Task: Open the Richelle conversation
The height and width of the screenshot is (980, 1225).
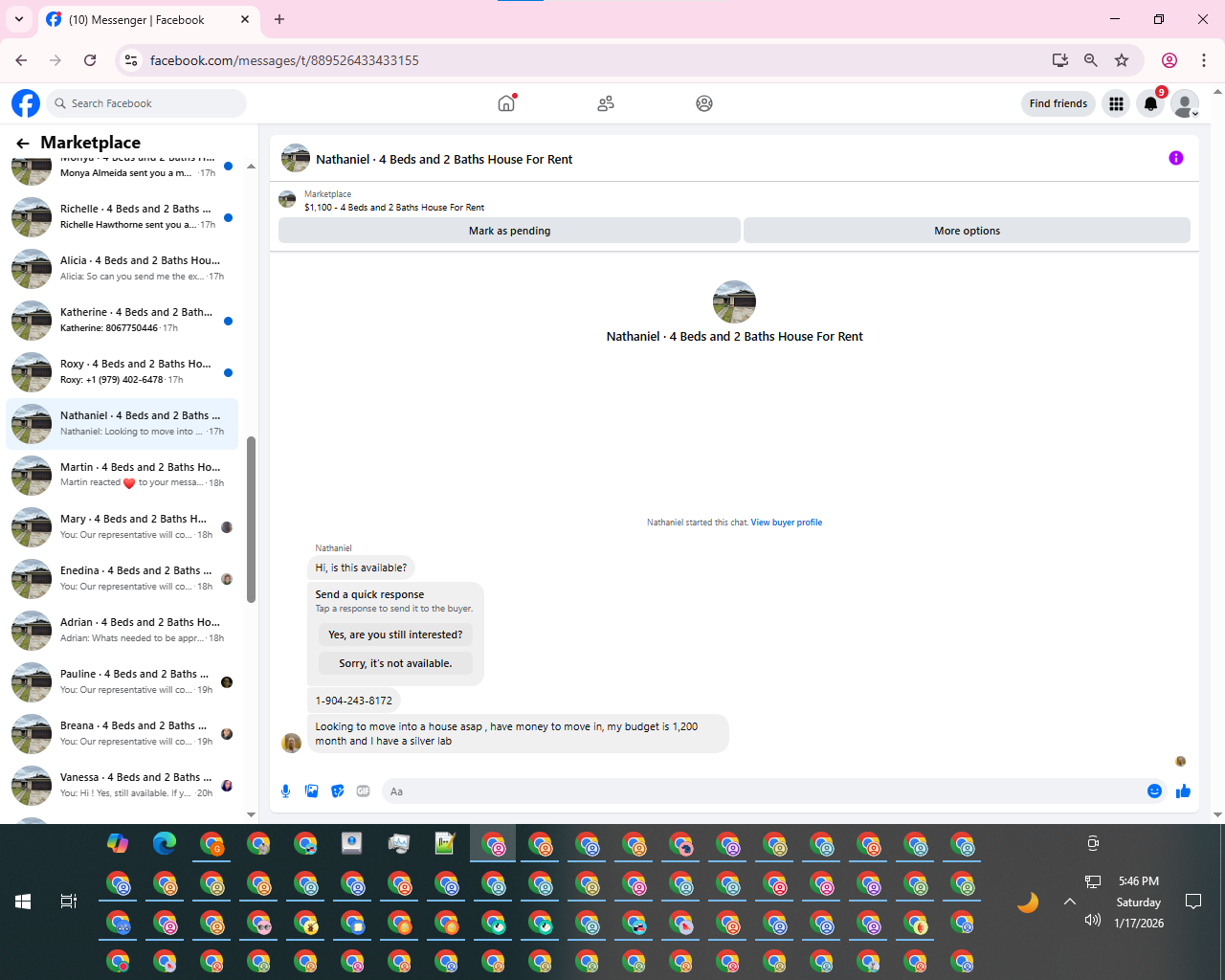Action: [122, 217]
